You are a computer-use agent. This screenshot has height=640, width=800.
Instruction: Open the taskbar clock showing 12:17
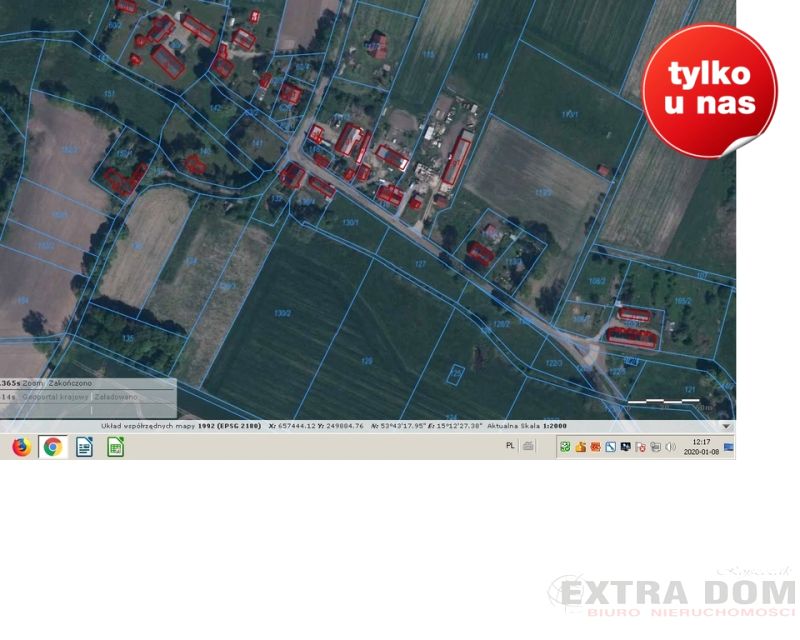click(x=701, y=446)
